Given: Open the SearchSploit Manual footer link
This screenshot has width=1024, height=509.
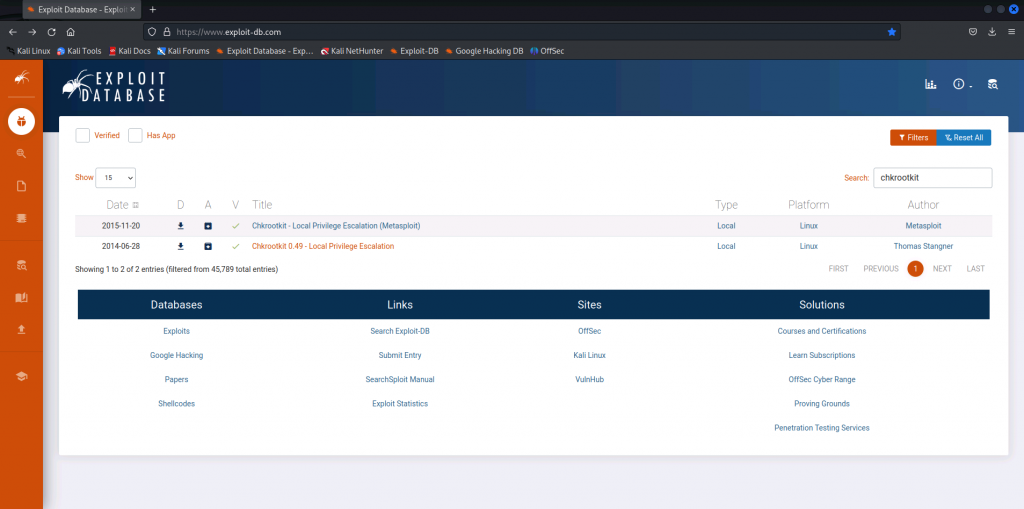Looking at the screenshot, I should [400, 380].
